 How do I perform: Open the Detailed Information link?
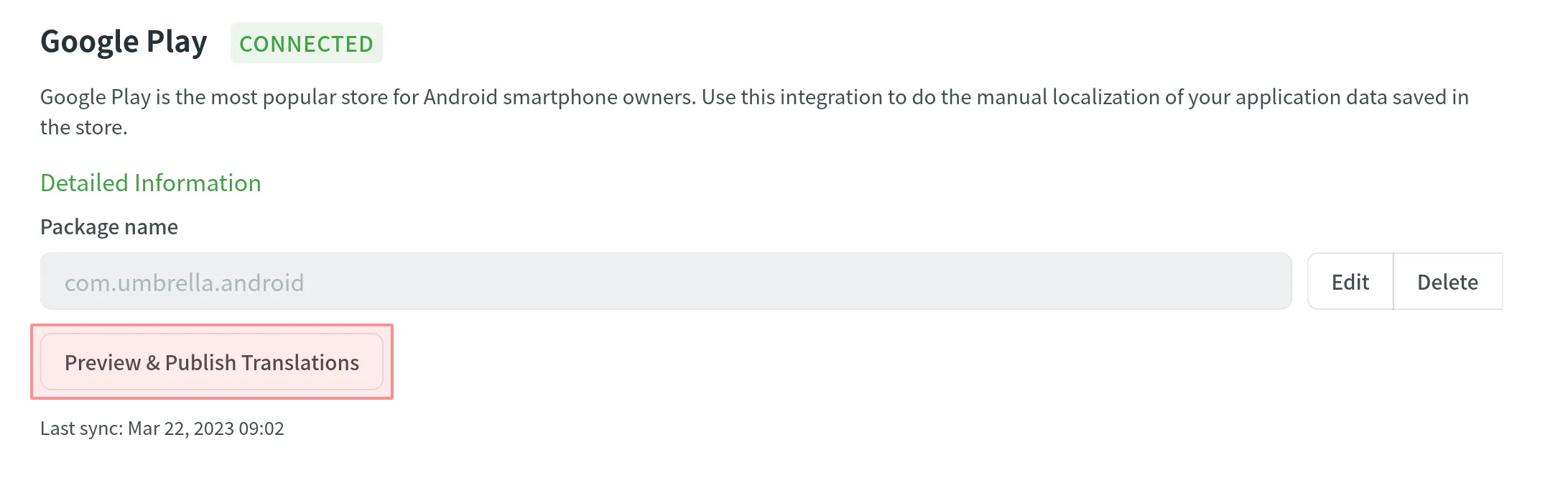150,183
